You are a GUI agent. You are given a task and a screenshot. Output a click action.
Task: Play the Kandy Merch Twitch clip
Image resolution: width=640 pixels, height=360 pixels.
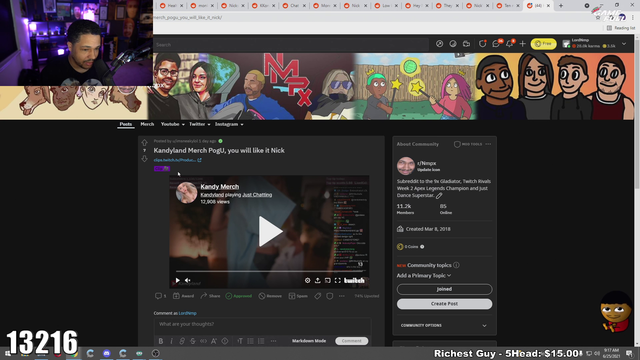tap(269, 231)
